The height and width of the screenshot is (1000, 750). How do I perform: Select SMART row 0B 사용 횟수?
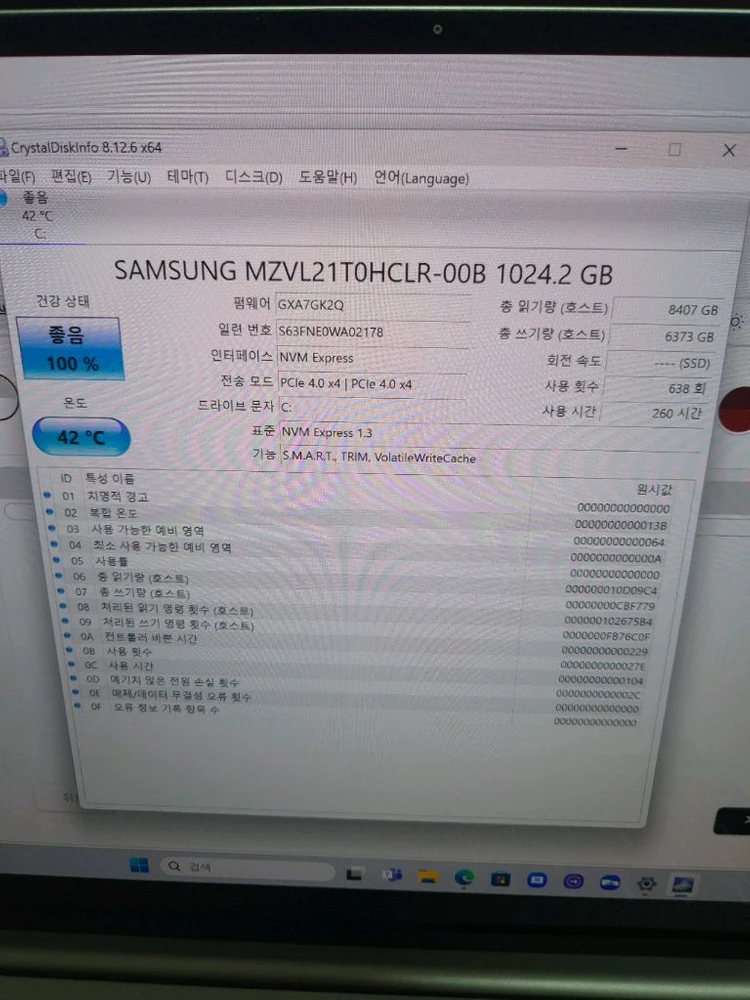tap(359, 657)
